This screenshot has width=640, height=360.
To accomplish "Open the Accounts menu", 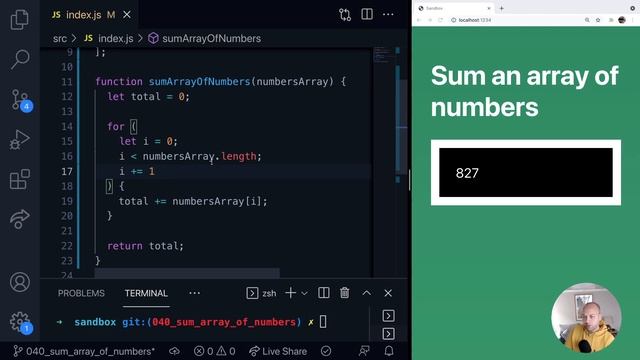I will [x=20, y=282].
